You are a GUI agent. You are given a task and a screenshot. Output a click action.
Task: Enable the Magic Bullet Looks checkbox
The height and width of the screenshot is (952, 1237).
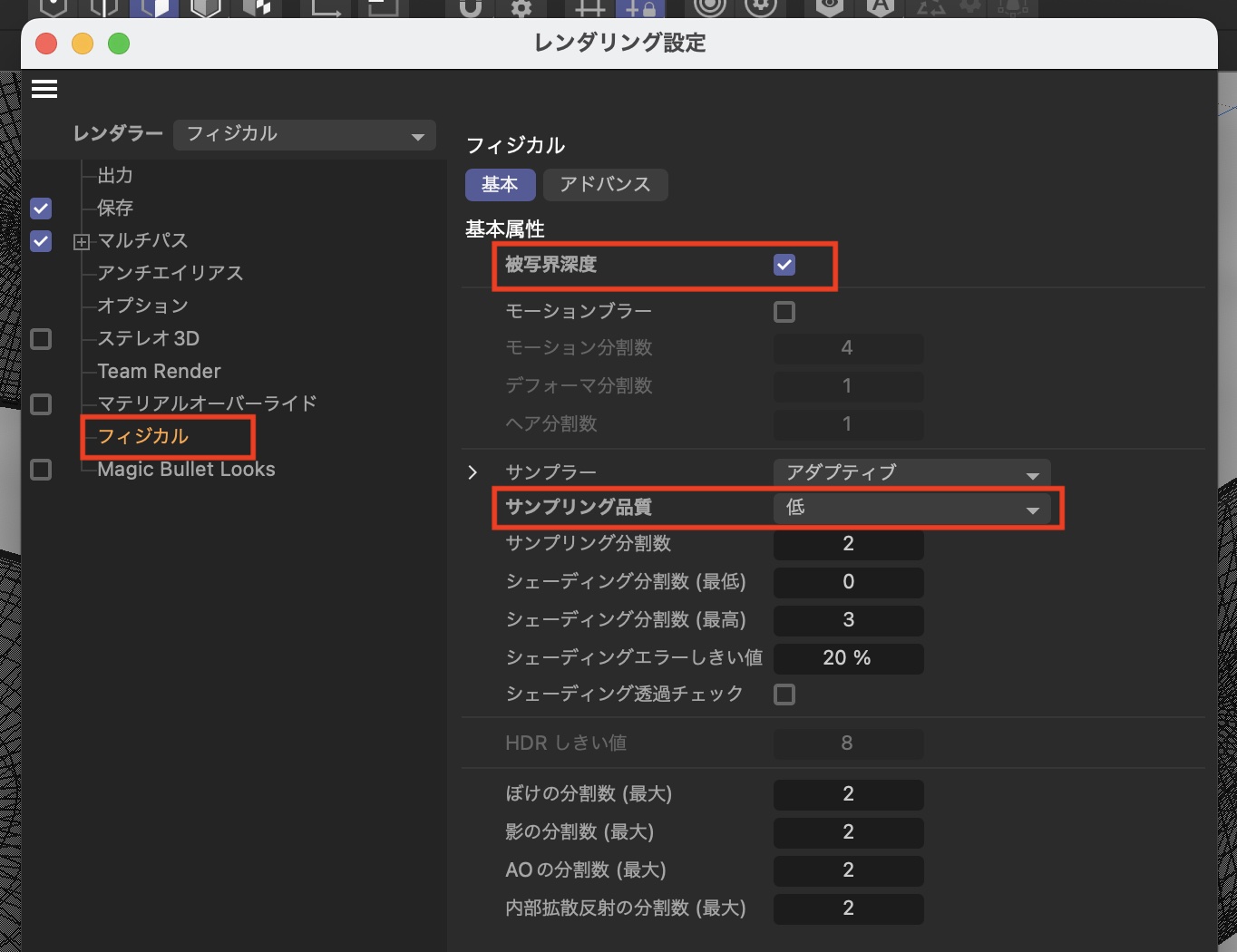pyautogui.click(x=41, y=470)
